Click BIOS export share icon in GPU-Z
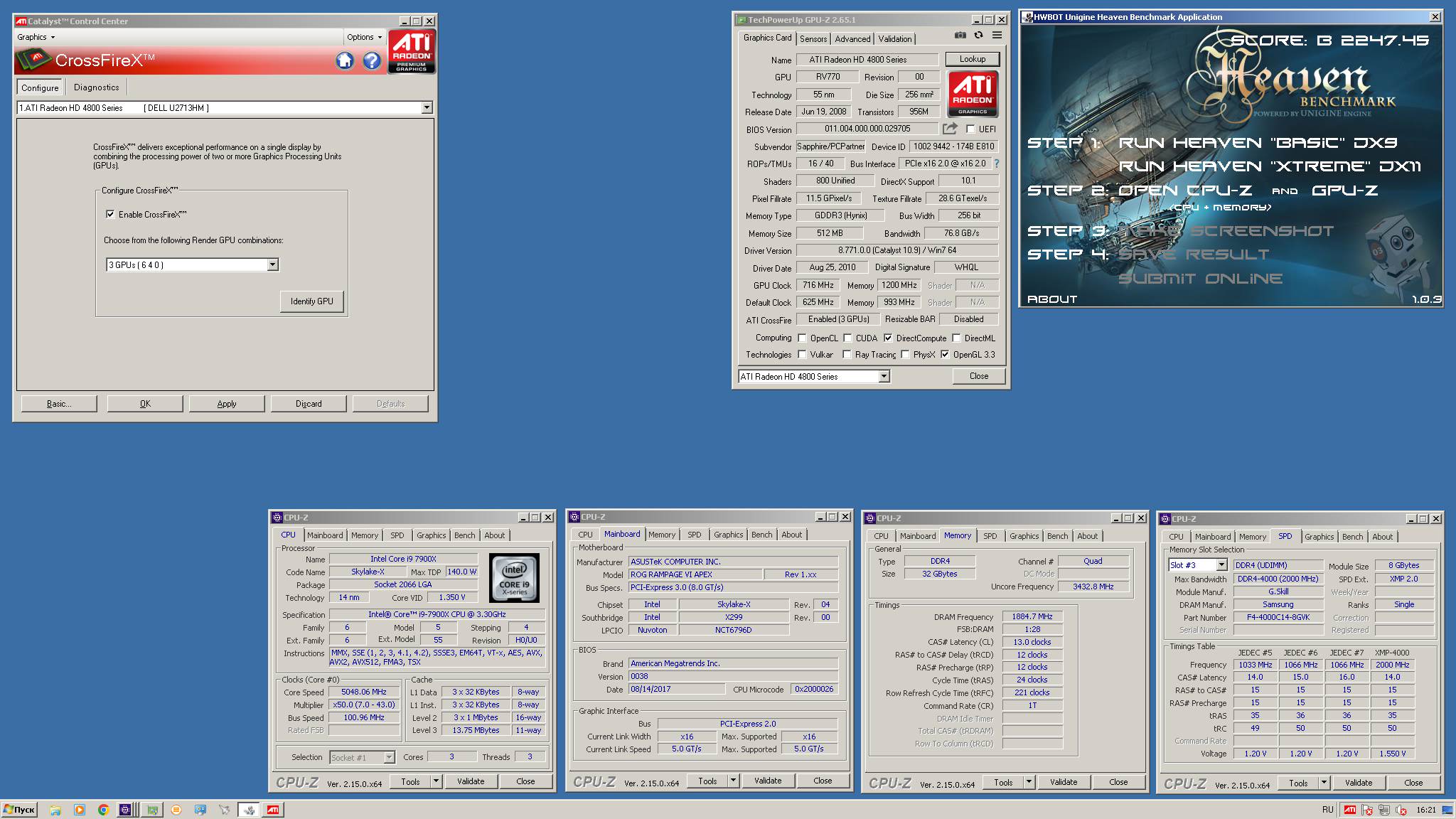 950,129
